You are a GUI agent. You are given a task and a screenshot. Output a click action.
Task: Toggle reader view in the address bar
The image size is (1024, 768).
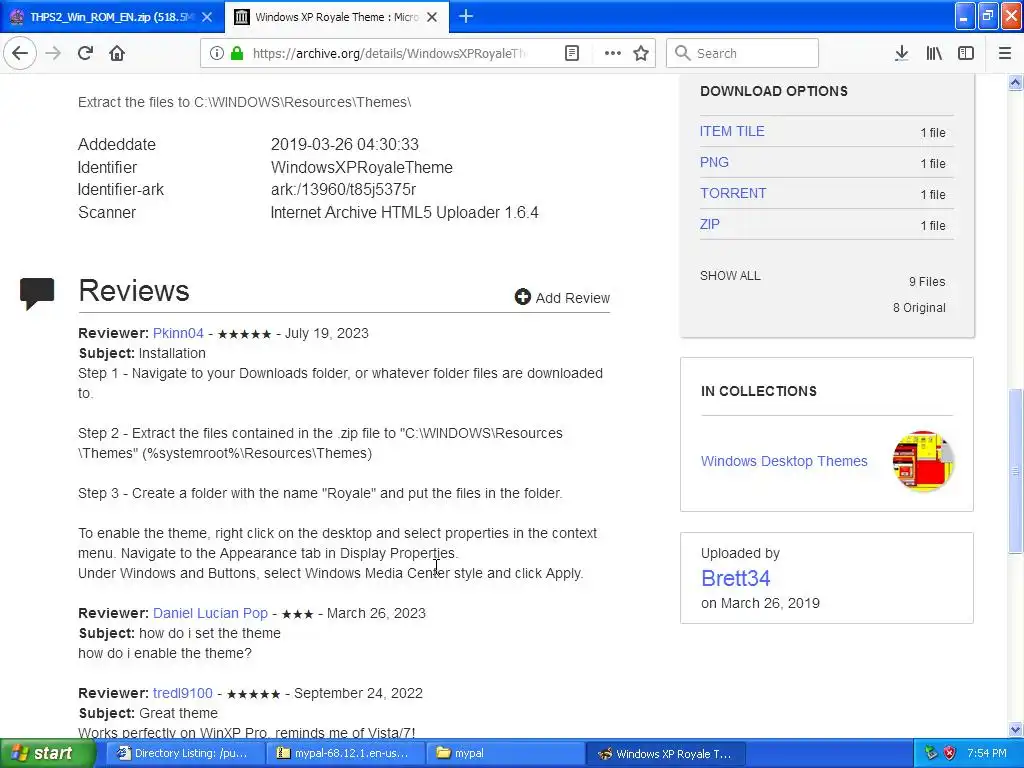(571, 53)
